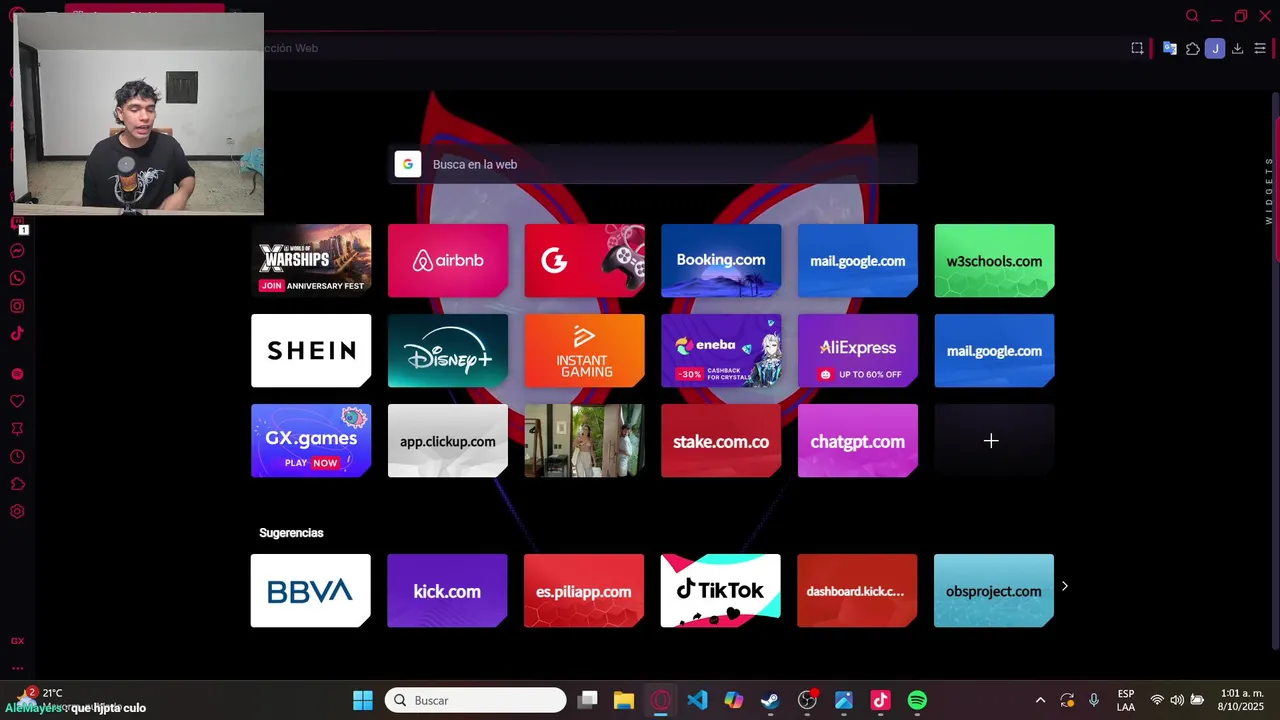This screenshot has width=1280, height=720.
Task: Open BBVA suggestion tile
Action: click(x=311, y=590)
